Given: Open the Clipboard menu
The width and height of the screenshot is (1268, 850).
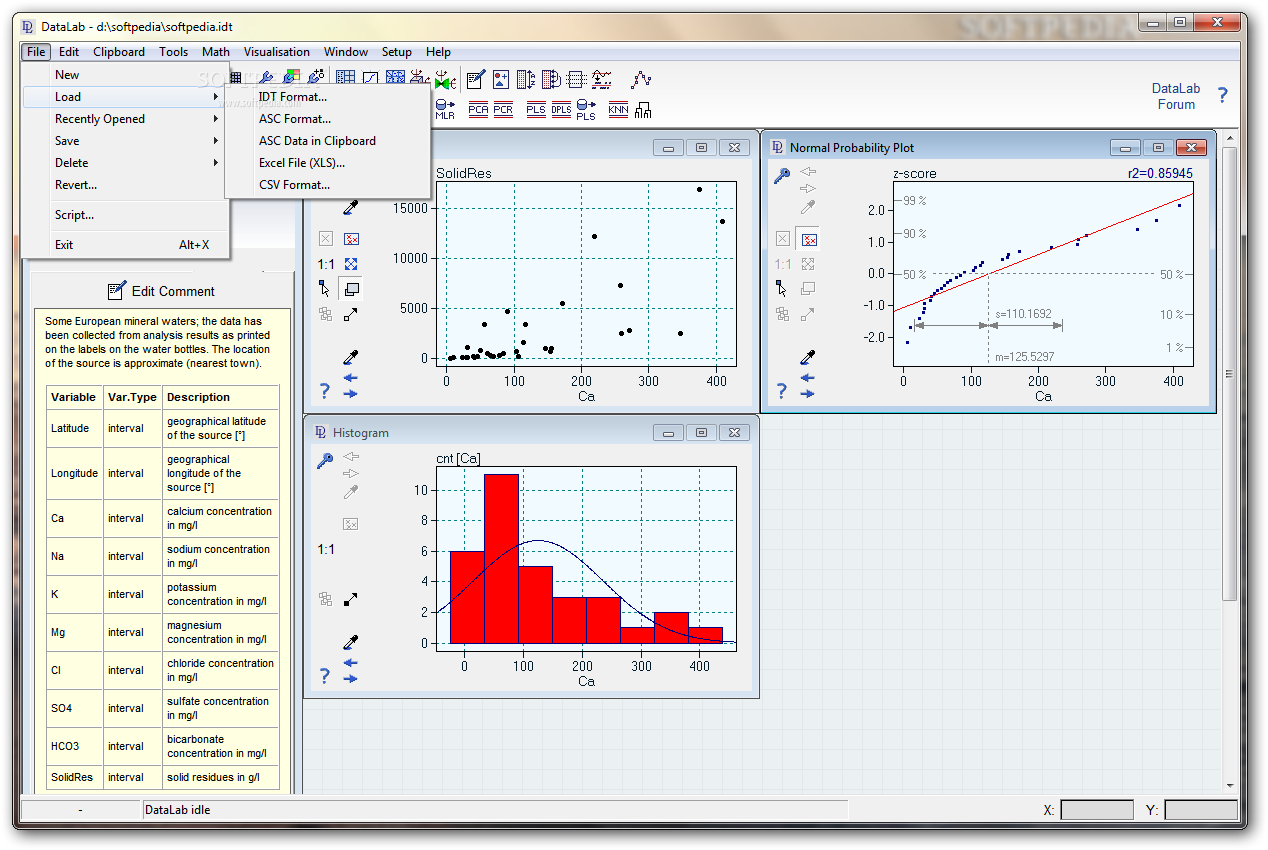Looking at the screenshot, I should click(x=119, y=52).
